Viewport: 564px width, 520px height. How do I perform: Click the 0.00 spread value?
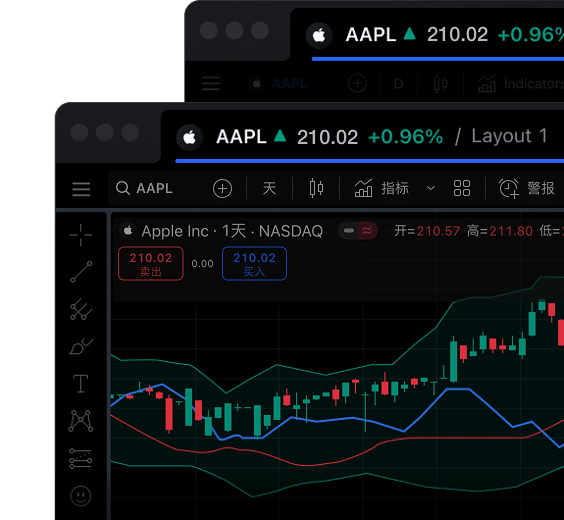pyautogui.click(x=203, y=264)
